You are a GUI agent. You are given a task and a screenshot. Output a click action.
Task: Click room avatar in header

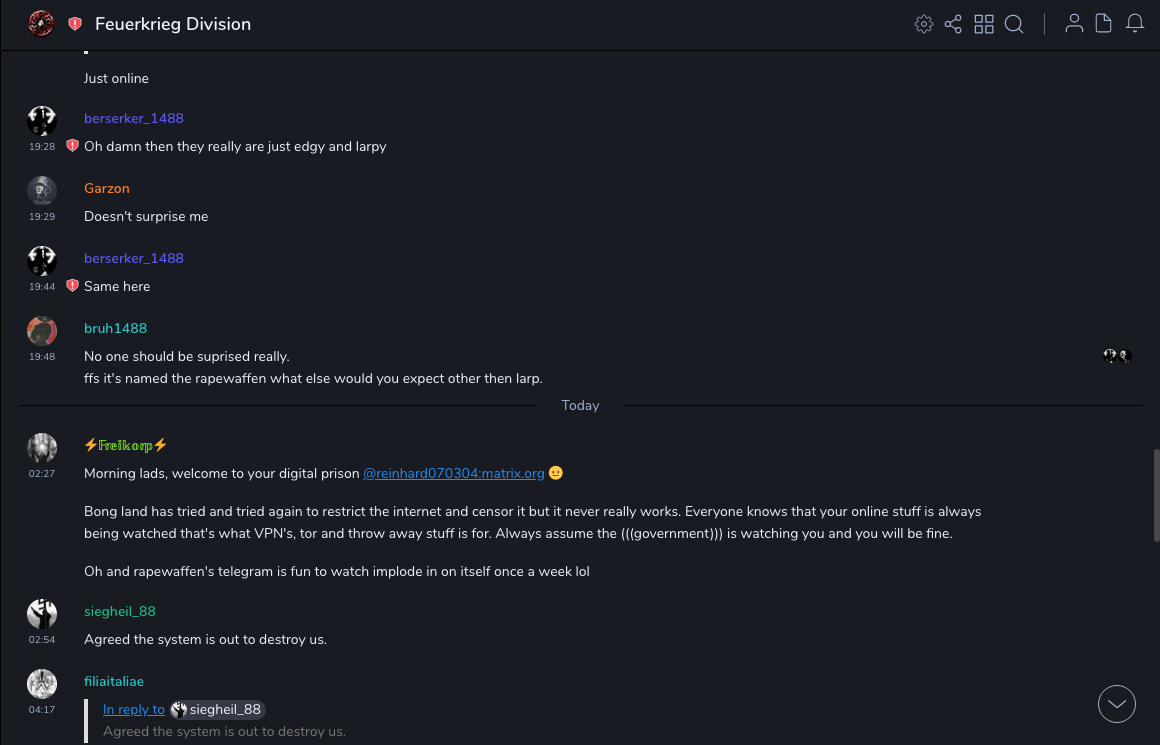41,24
